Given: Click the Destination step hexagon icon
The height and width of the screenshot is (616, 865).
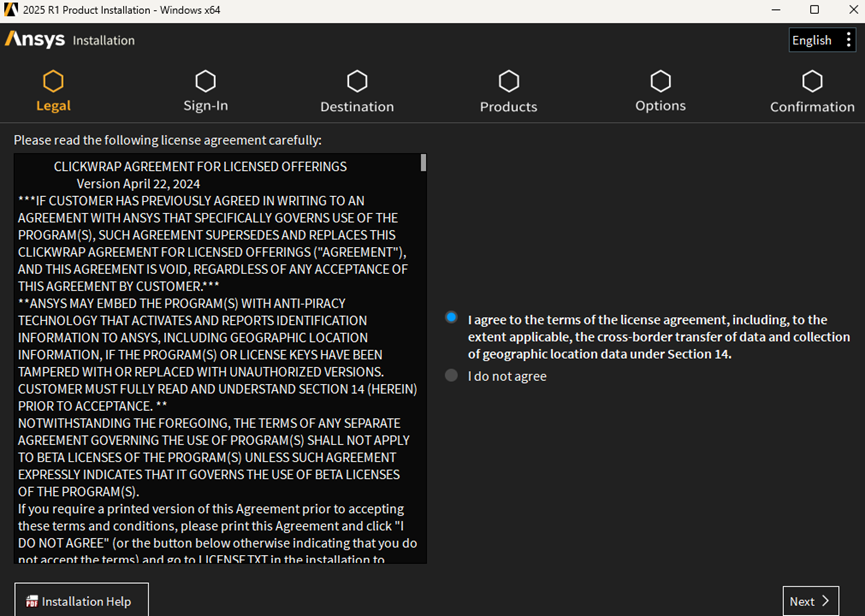Looking at the screenshot, I should pyautogui.click(x=357, y=82).
